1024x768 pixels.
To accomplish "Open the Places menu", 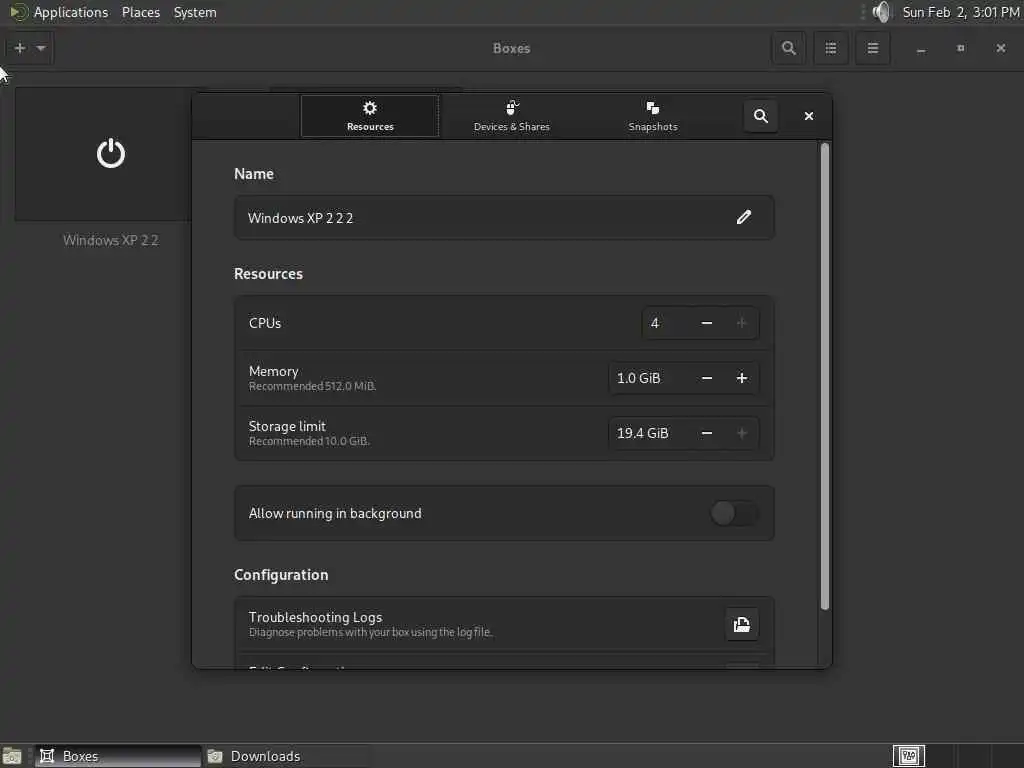I will [x=140, y=12].
